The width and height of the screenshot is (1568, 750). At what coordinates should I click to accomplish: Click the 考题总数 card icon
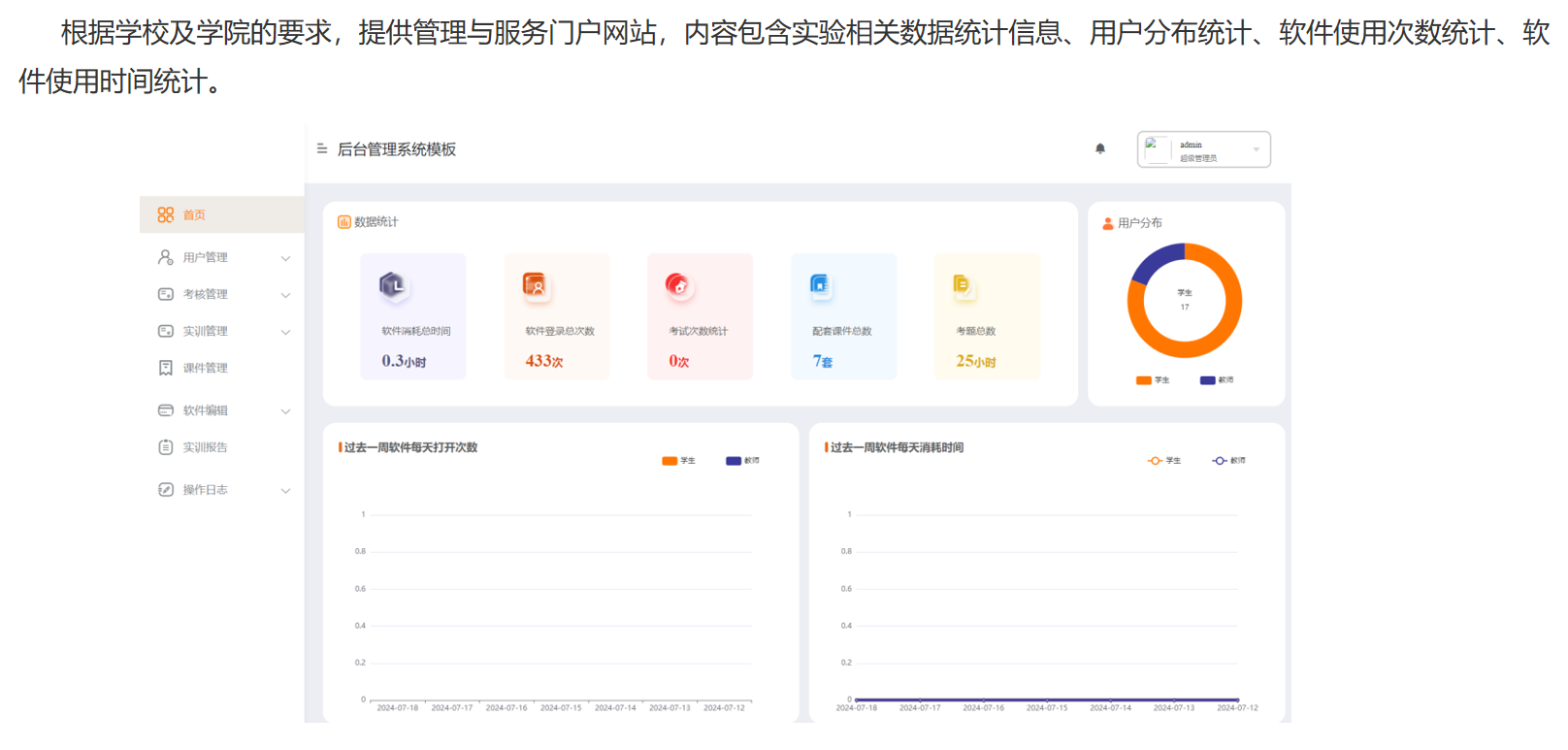(x=962, y=285)
